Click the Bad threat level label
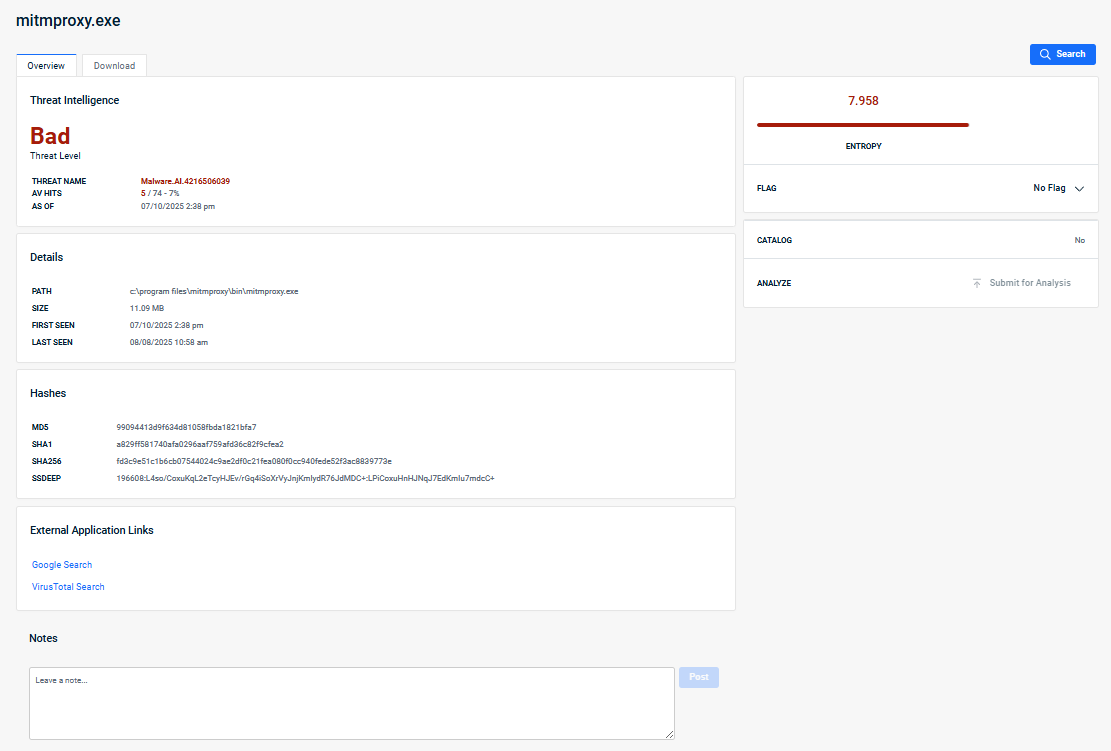This screenshot has height=751, width=1111. 50,135
